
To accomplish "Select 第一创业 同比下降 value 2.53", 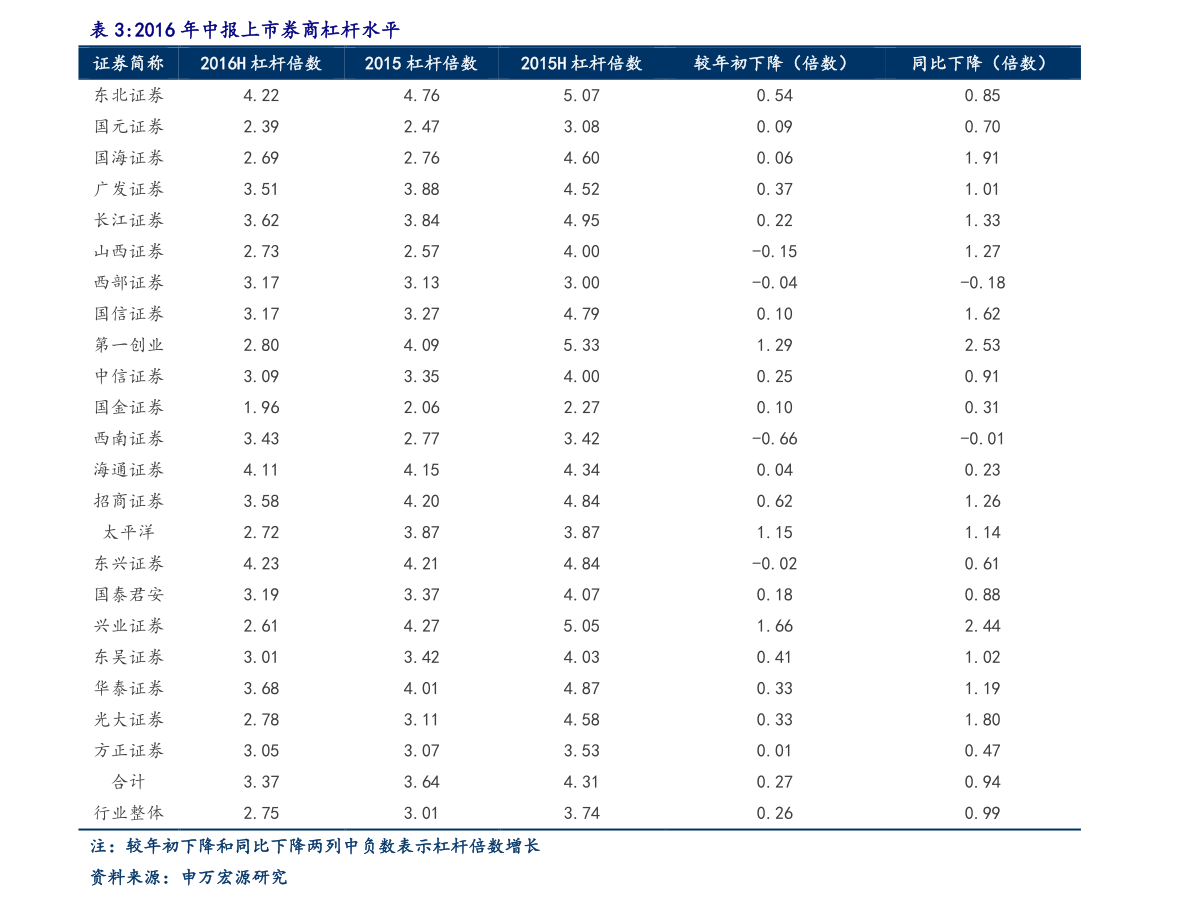I will (x=982, y=346).
